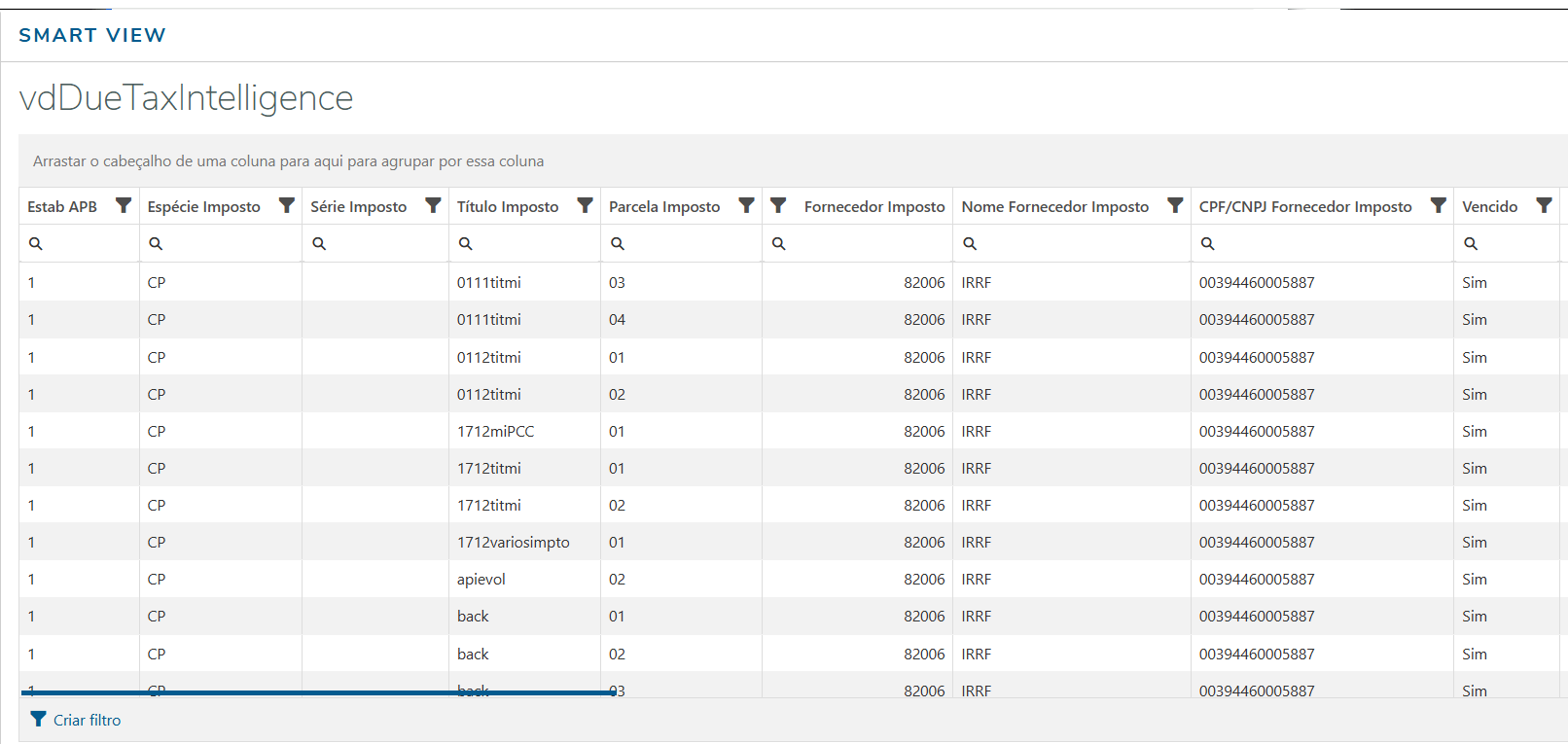Click the Criar filtro link
The width and height of the screenshot is (1568, 744).
click(87, 720)
